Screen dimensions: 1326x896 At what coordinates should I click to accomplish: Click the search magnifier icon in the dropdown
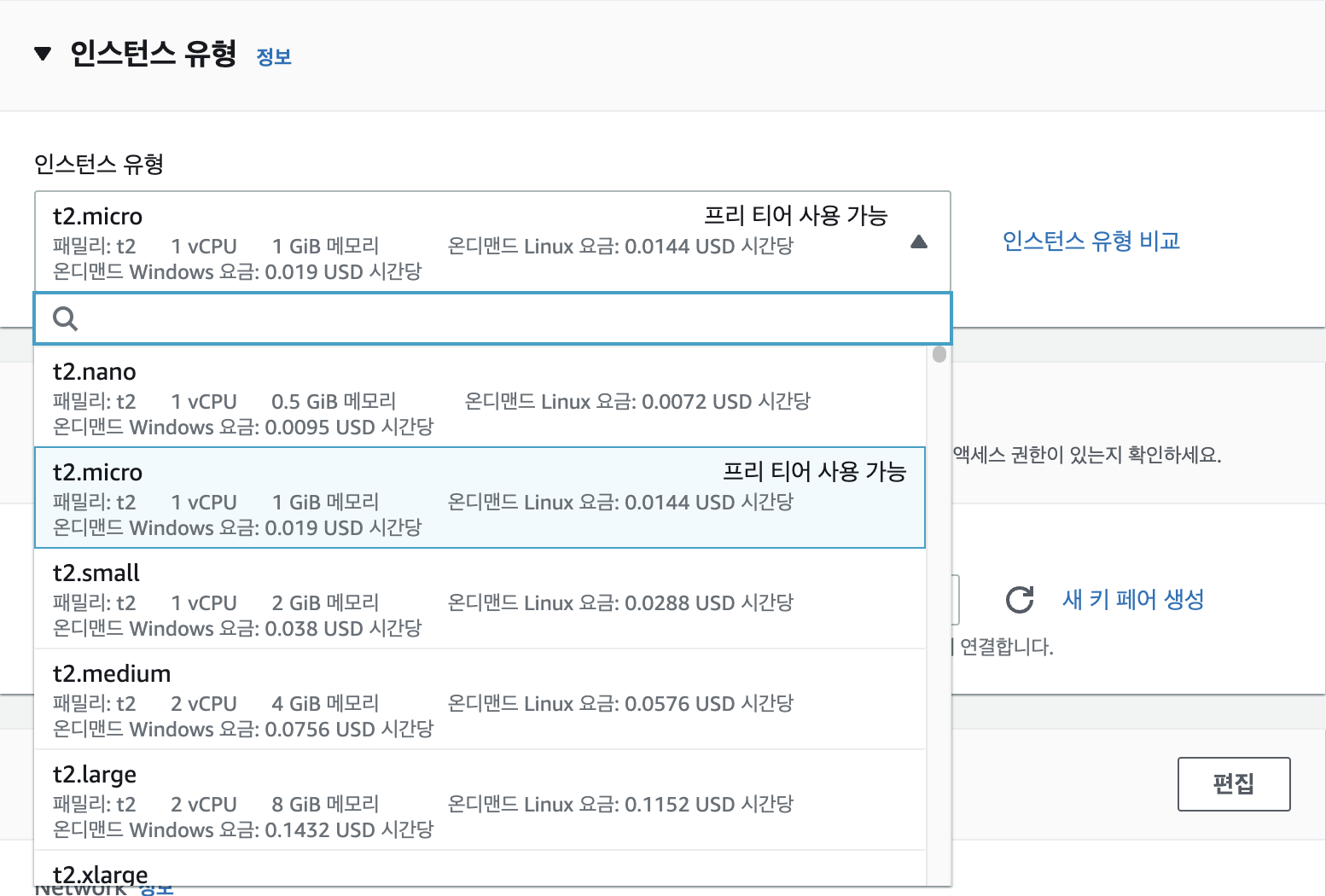tap(65, 319)
